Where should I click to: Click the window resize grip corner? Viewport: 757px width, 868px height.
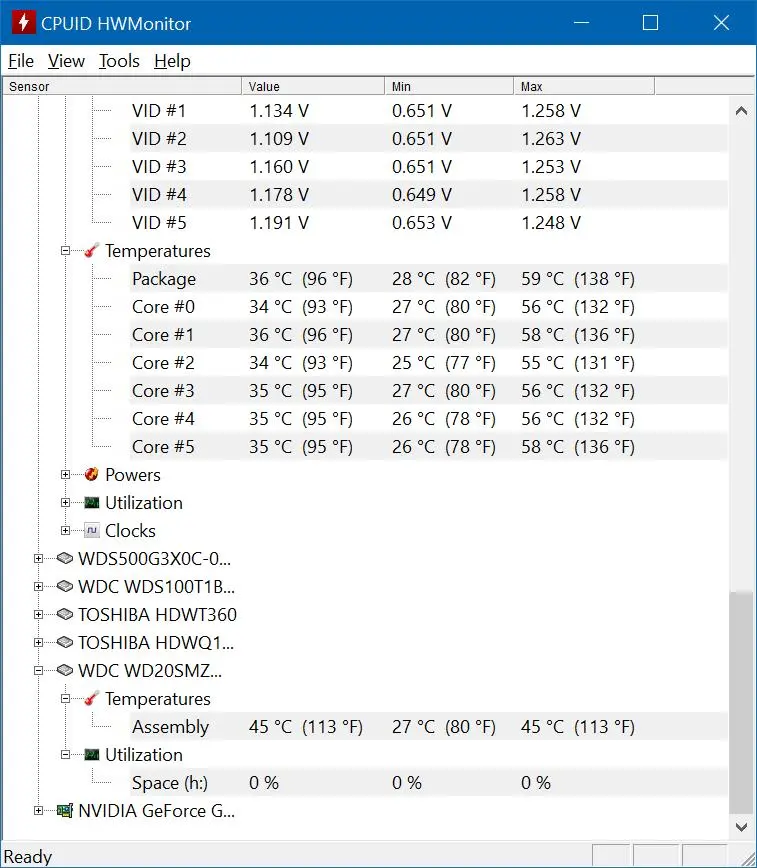tap(746, 857)
